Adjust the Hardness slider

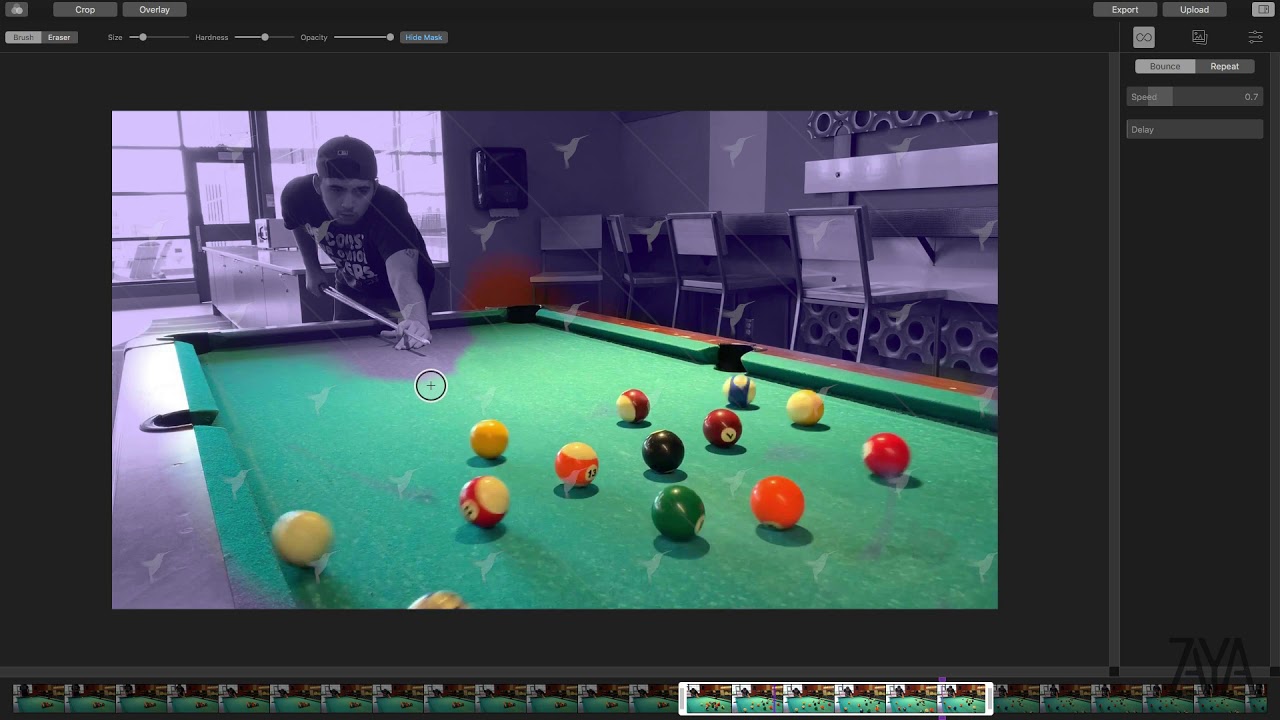(x=264, y=37)
